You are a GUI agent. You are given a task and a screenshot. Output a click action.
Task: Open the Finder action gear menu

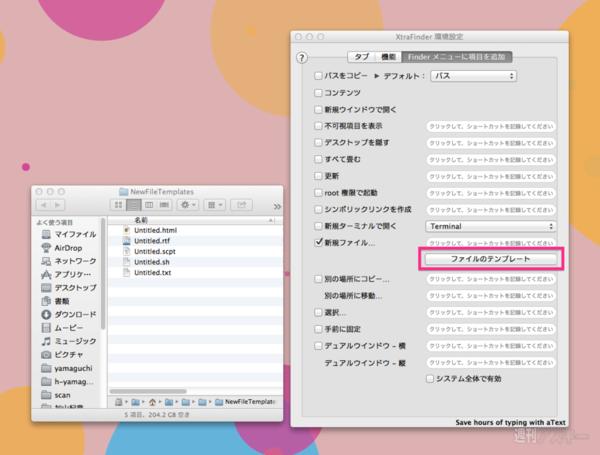coord(188,205)
